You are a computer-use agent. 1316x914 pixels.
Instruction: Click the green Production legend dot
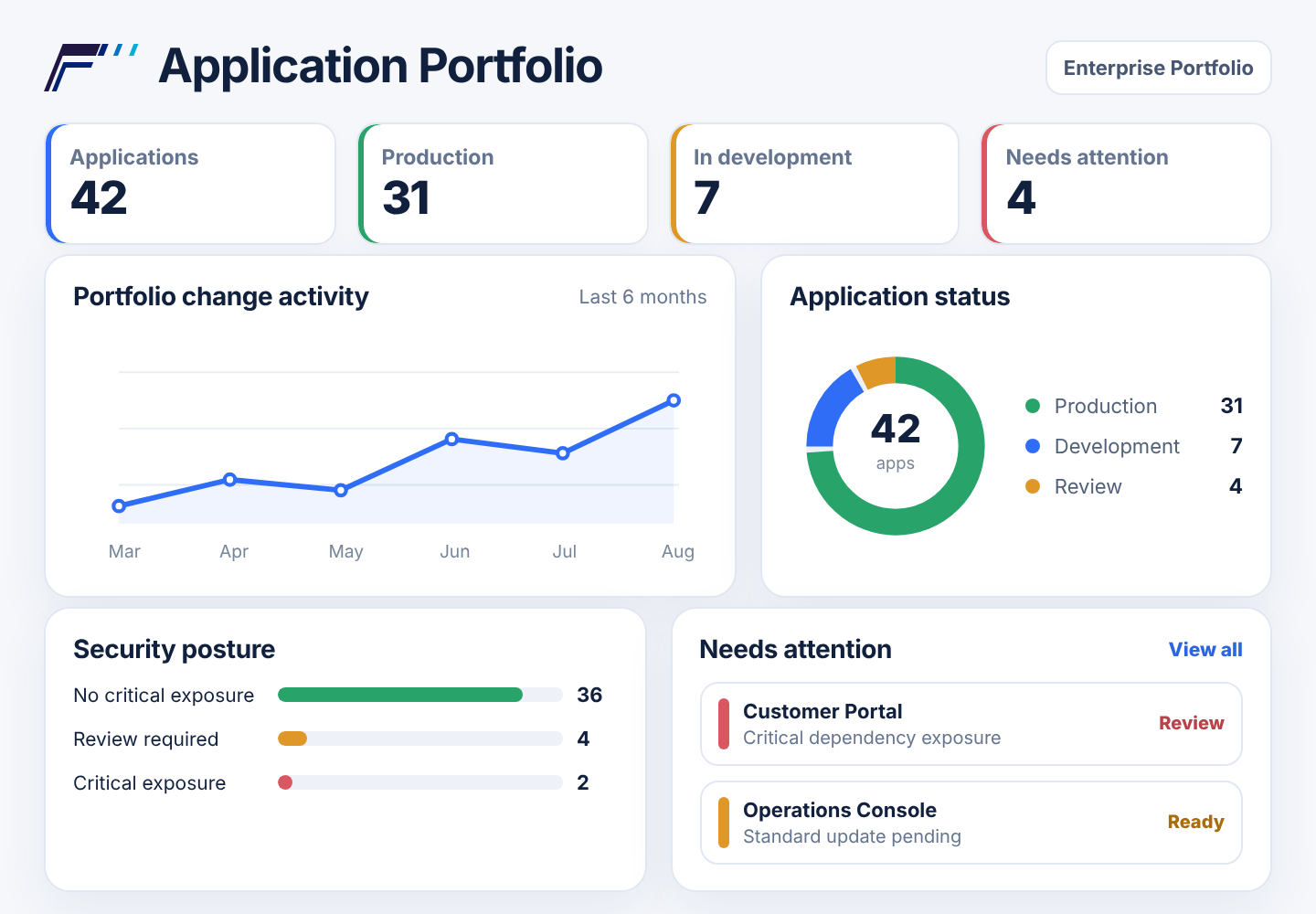pyautogui.click(x=1033, y=406)
